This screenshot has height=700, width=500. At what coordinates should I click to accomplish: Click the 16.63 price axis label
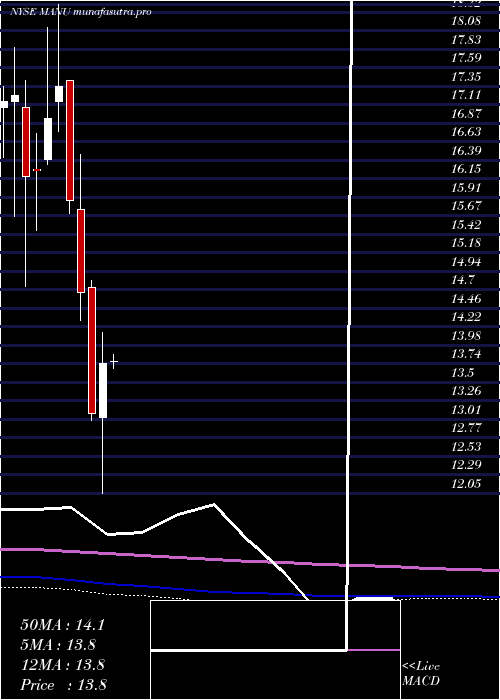point(466,132)
